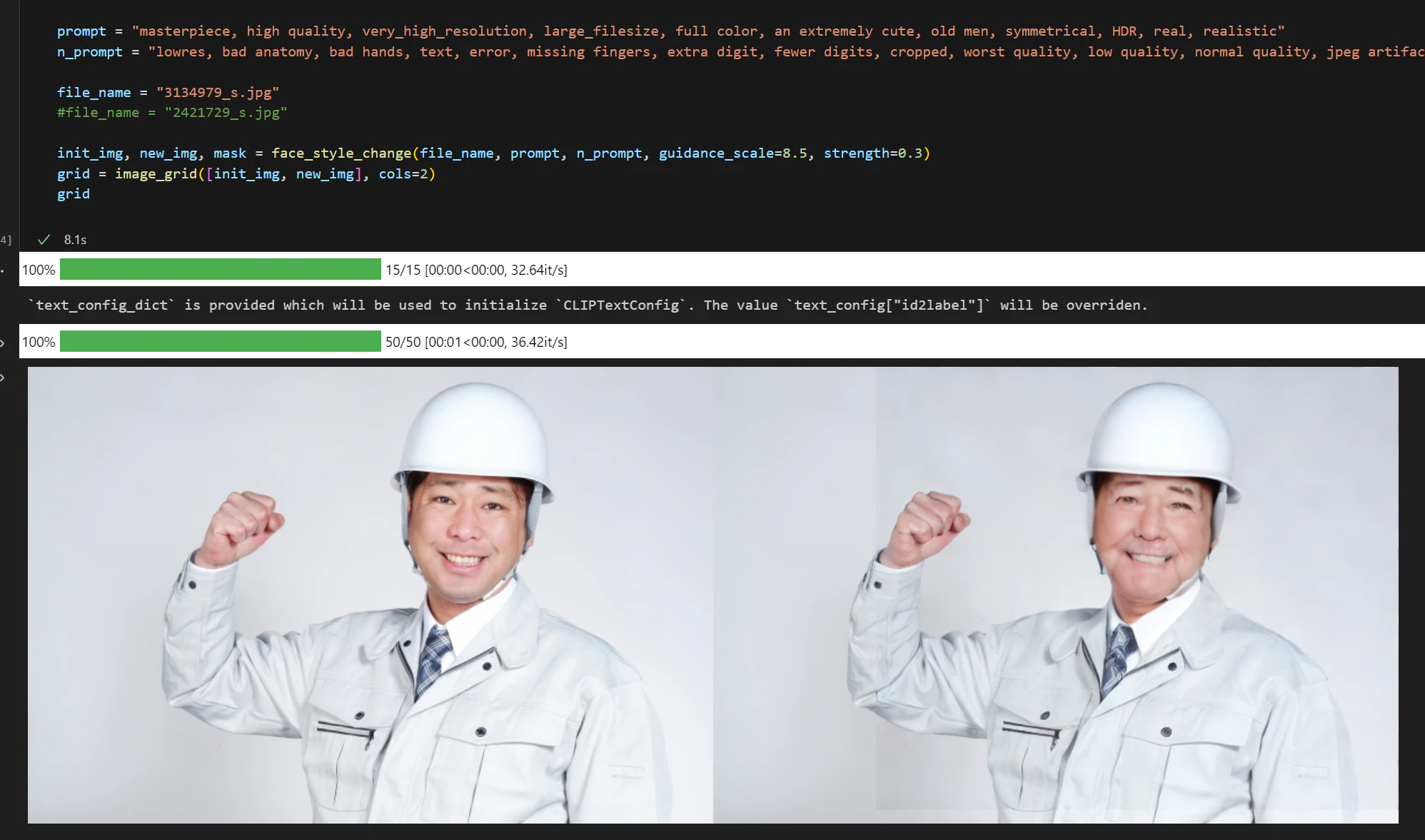Click the cell execution count bracket
Viewport: 1425px width, 840px height.
tap(6, 240)
